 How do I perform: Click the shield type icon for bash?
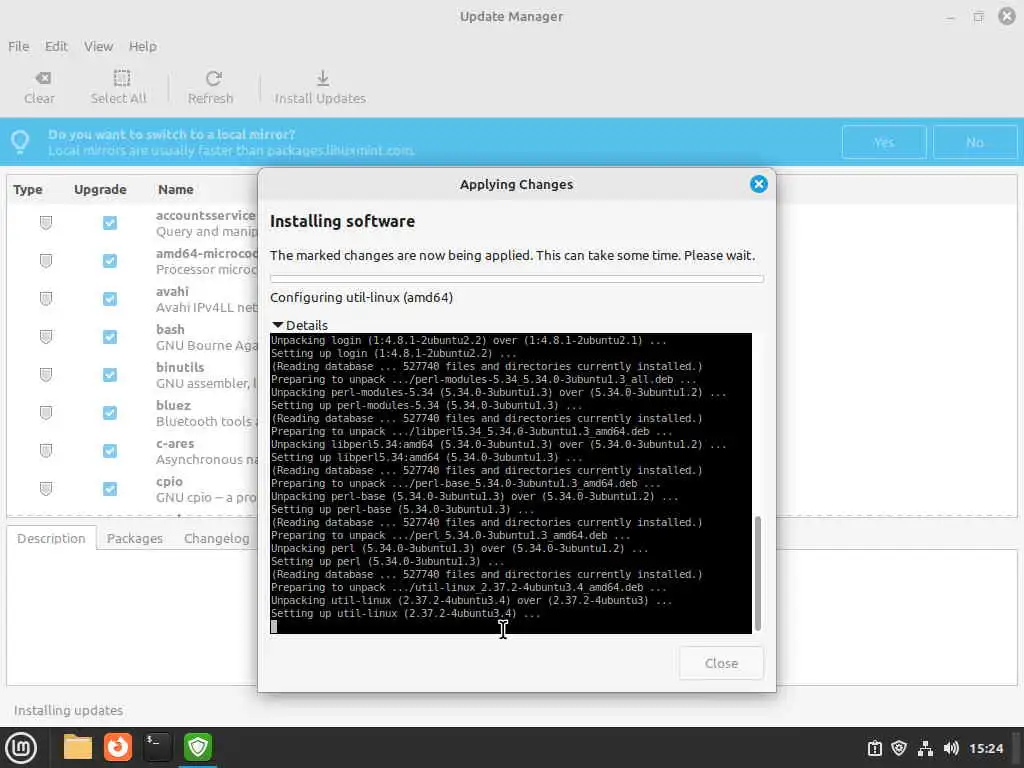[46, 337]
